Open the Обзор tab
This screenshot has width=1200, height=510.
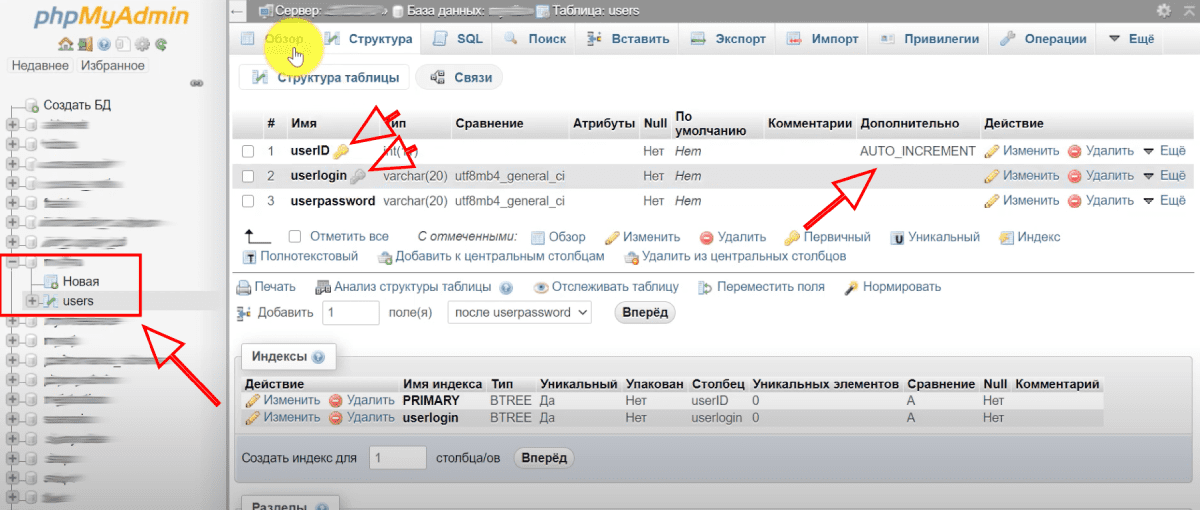(273, 39)
